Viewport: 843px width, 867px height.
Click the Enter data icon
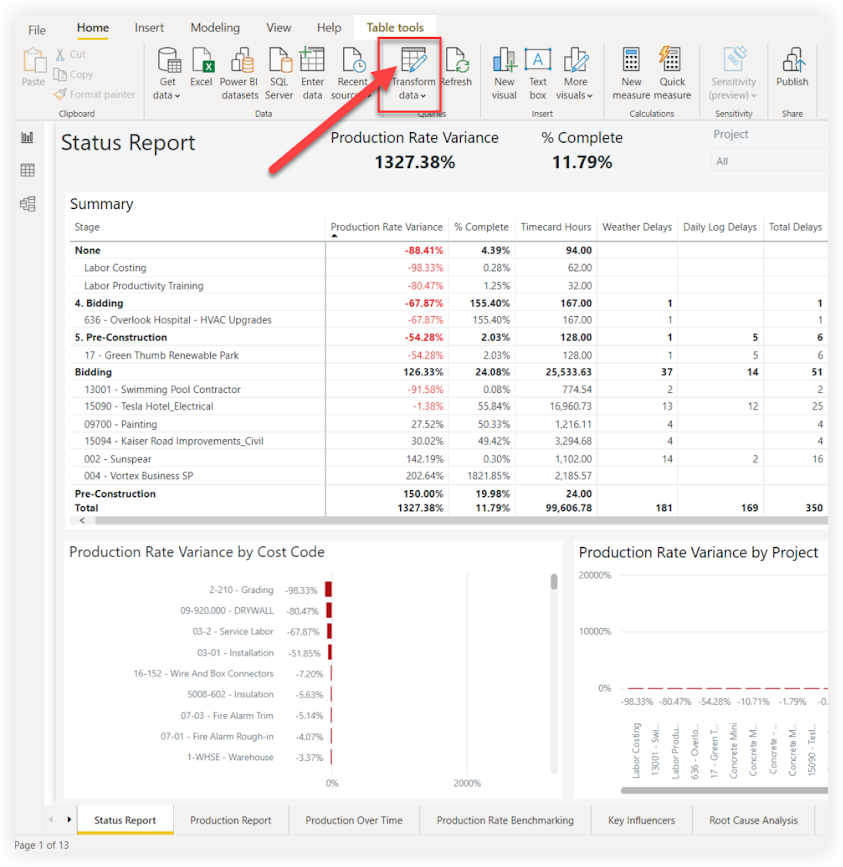click(x=312, y=60)
